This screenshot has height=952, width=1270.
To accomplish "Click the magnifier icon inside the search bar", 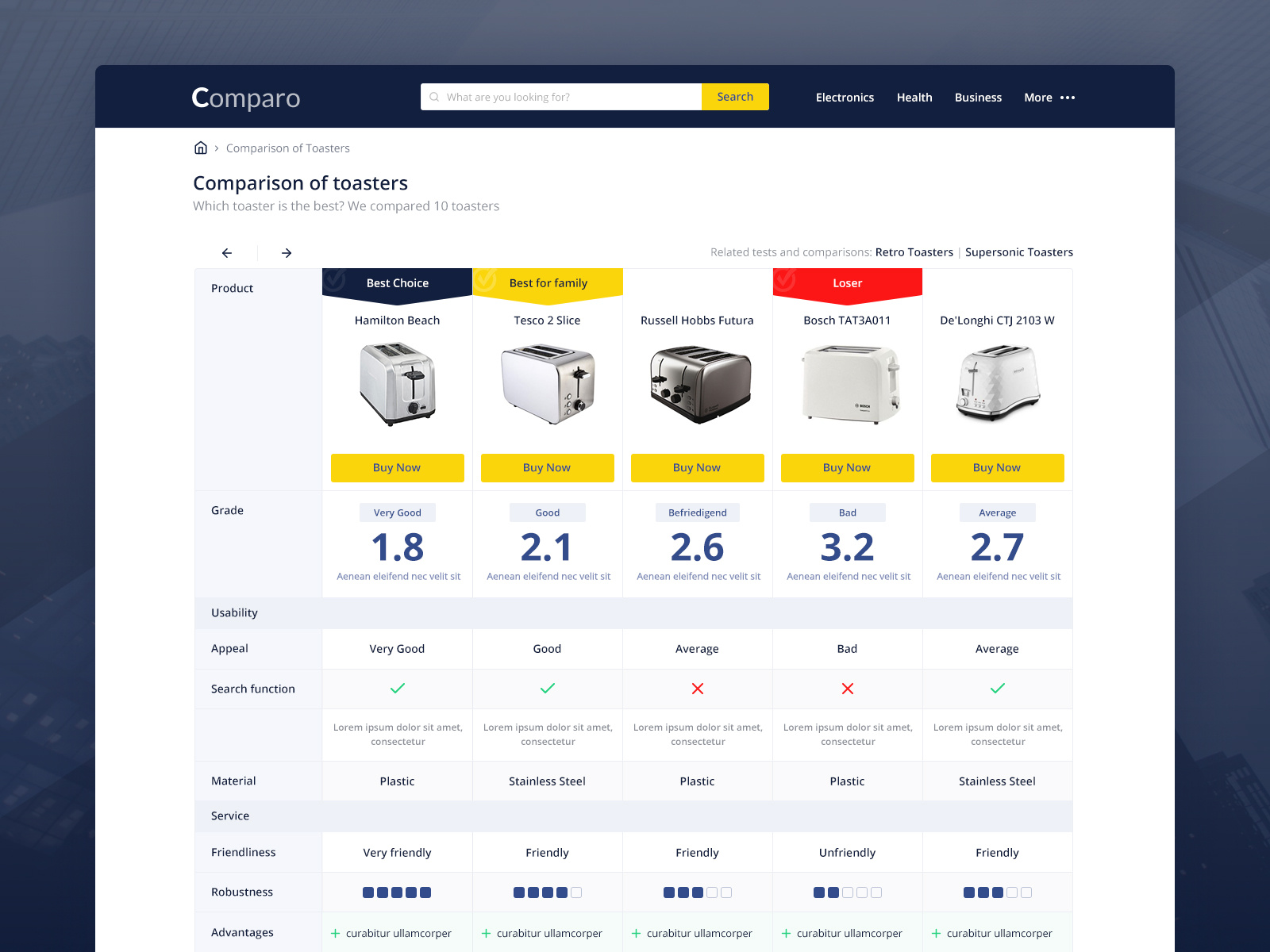I will (434, 96).
